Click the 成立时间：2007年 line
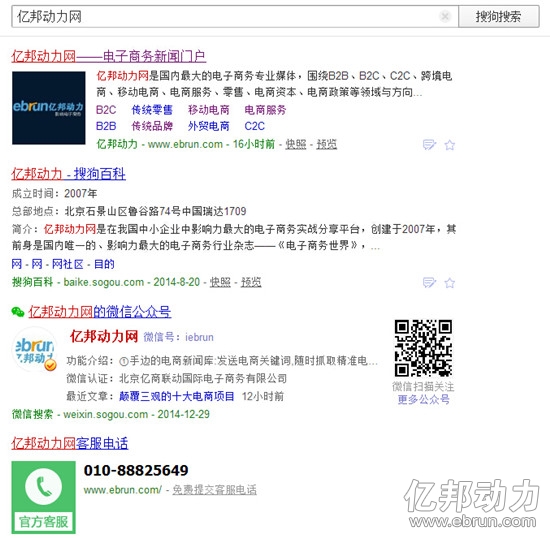 pyautogui.click(x=54, y=193)
